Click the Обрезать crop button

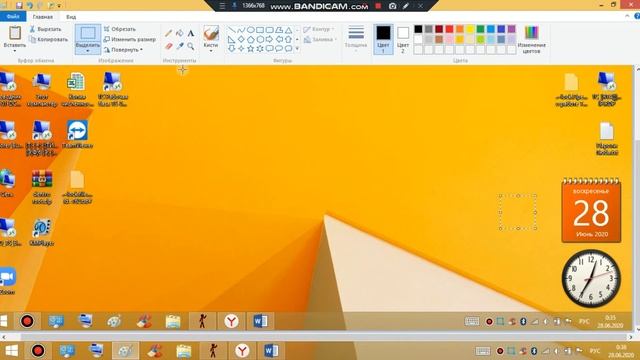click(x=120, y=29)
